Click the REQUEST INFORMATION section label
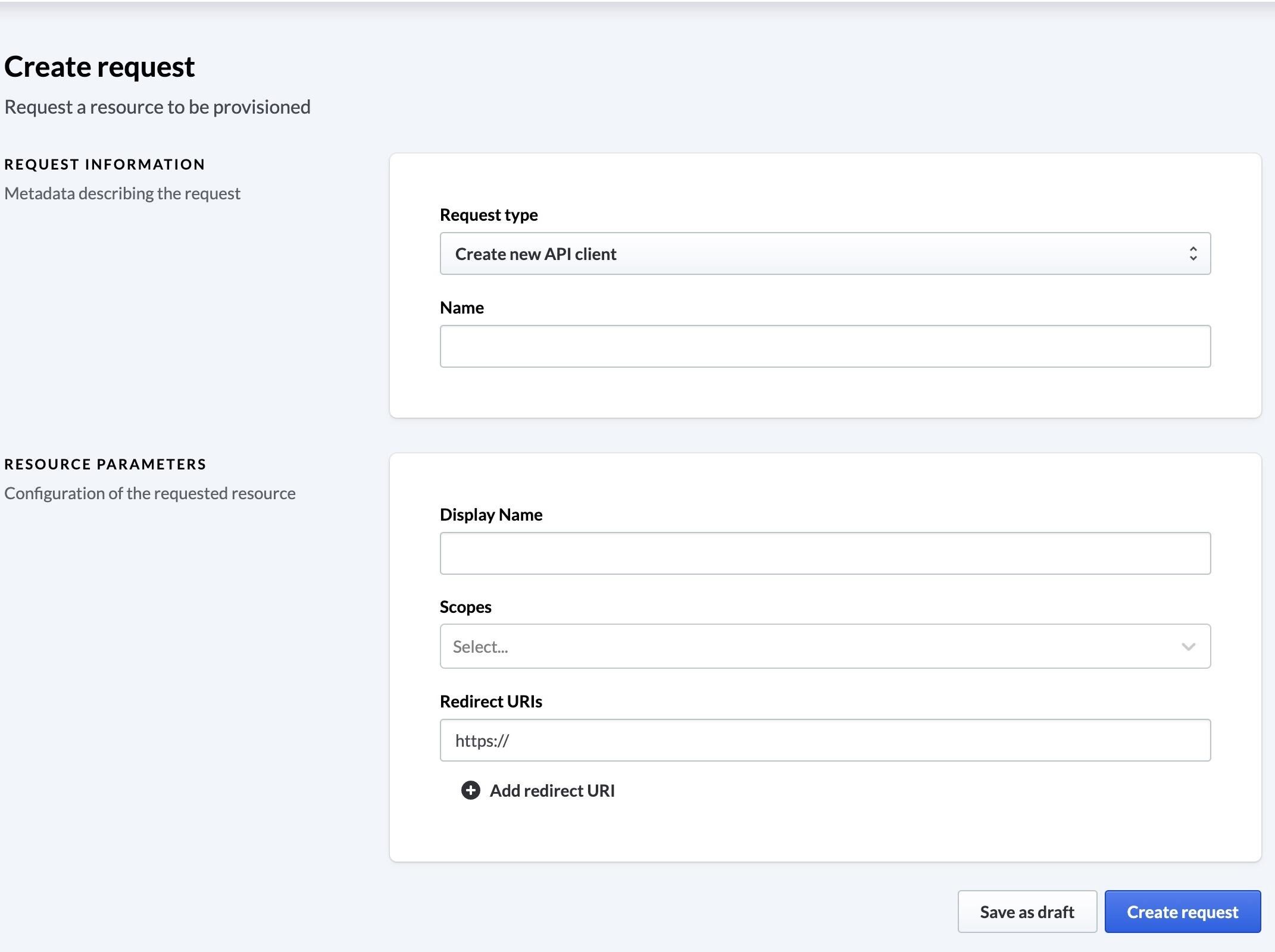This screenshot has height=952, width=1275. 105,164
